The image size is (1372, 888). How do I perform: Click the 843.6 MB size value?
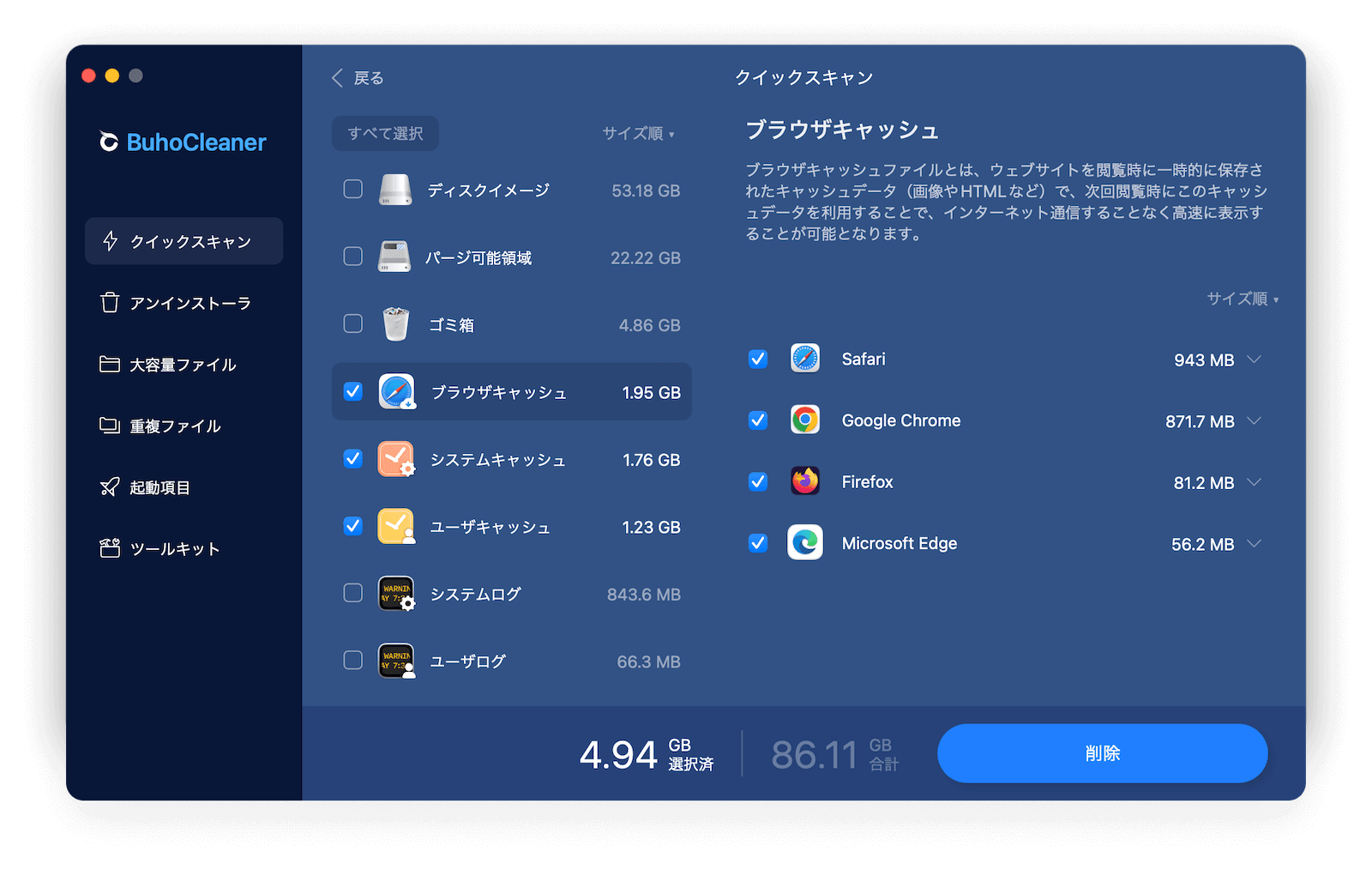click(644, 595)
